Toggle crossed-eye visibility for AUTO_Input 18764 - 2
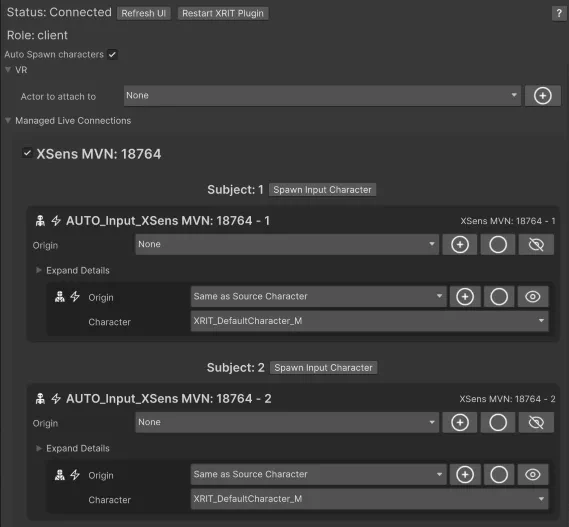This screenshot has width=569, height=527. (x=536, y=422)
